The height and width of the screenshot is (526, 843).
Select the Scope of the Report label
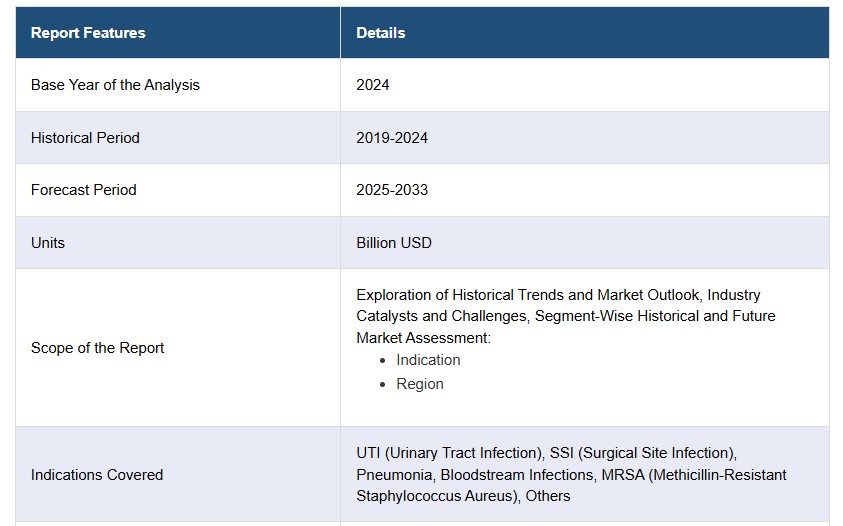tap(97, 348)
